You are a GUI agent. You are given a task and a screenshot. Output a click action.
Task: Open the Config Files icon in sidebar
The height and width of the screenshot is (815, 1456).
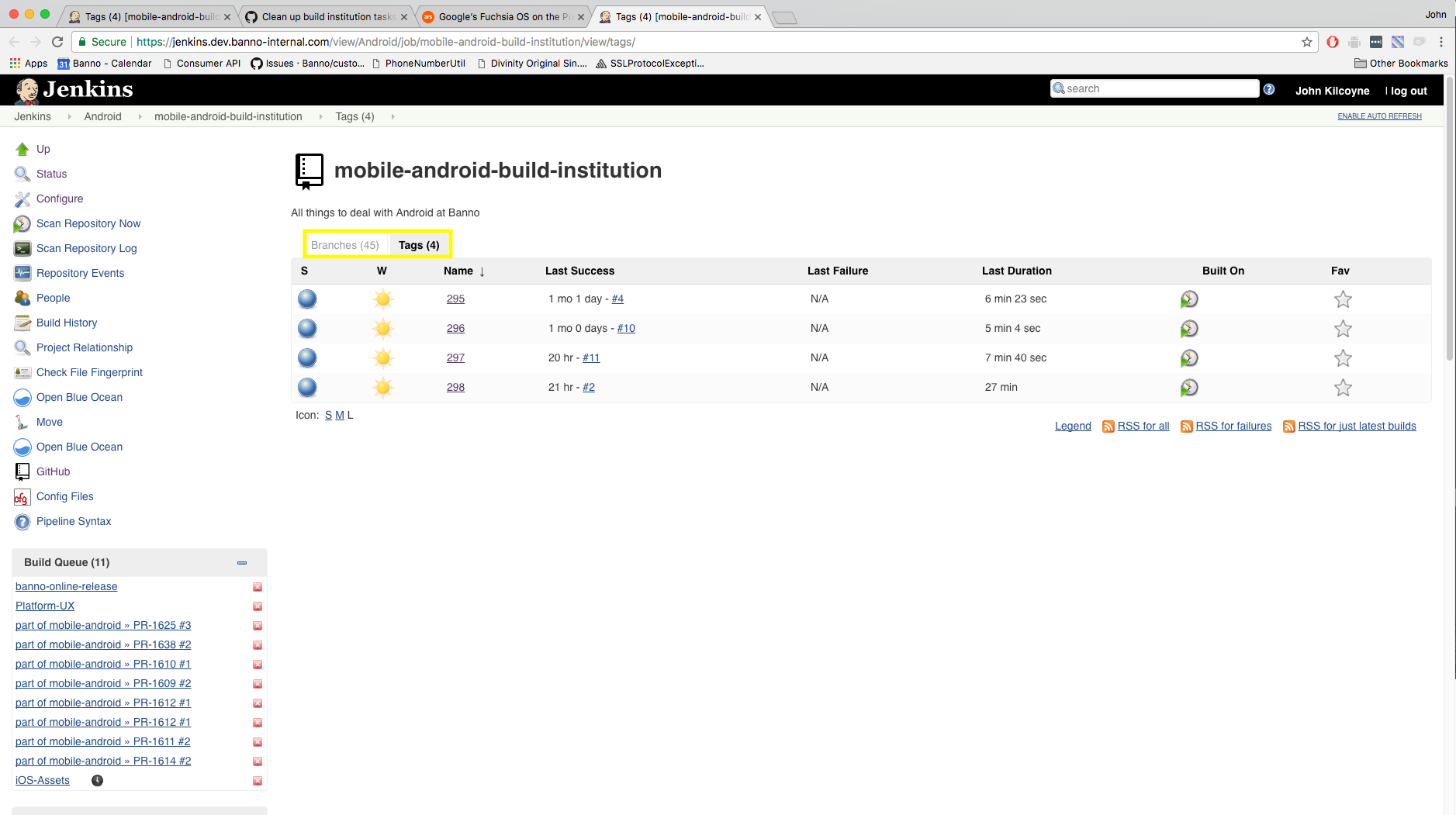(22, 497)
